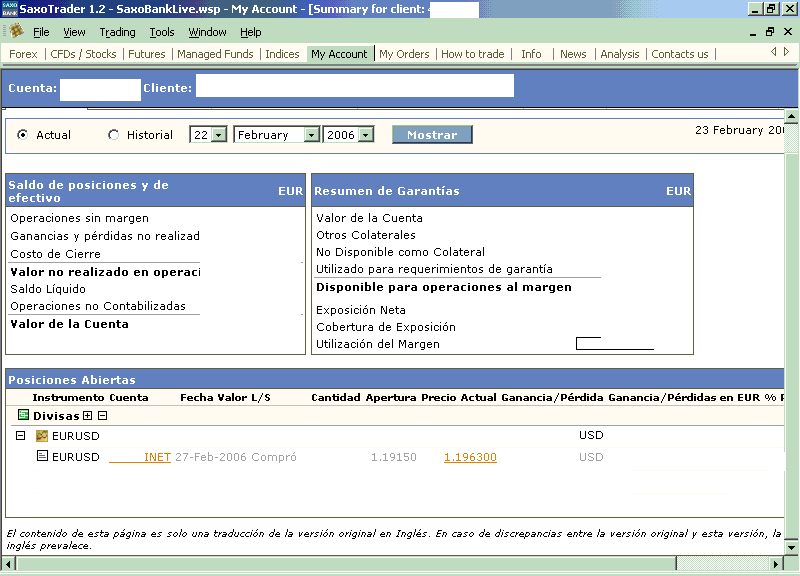This screenshot has width=800, height=576.
Task: Click the Precio Actual column header
Action: [459, 397]
